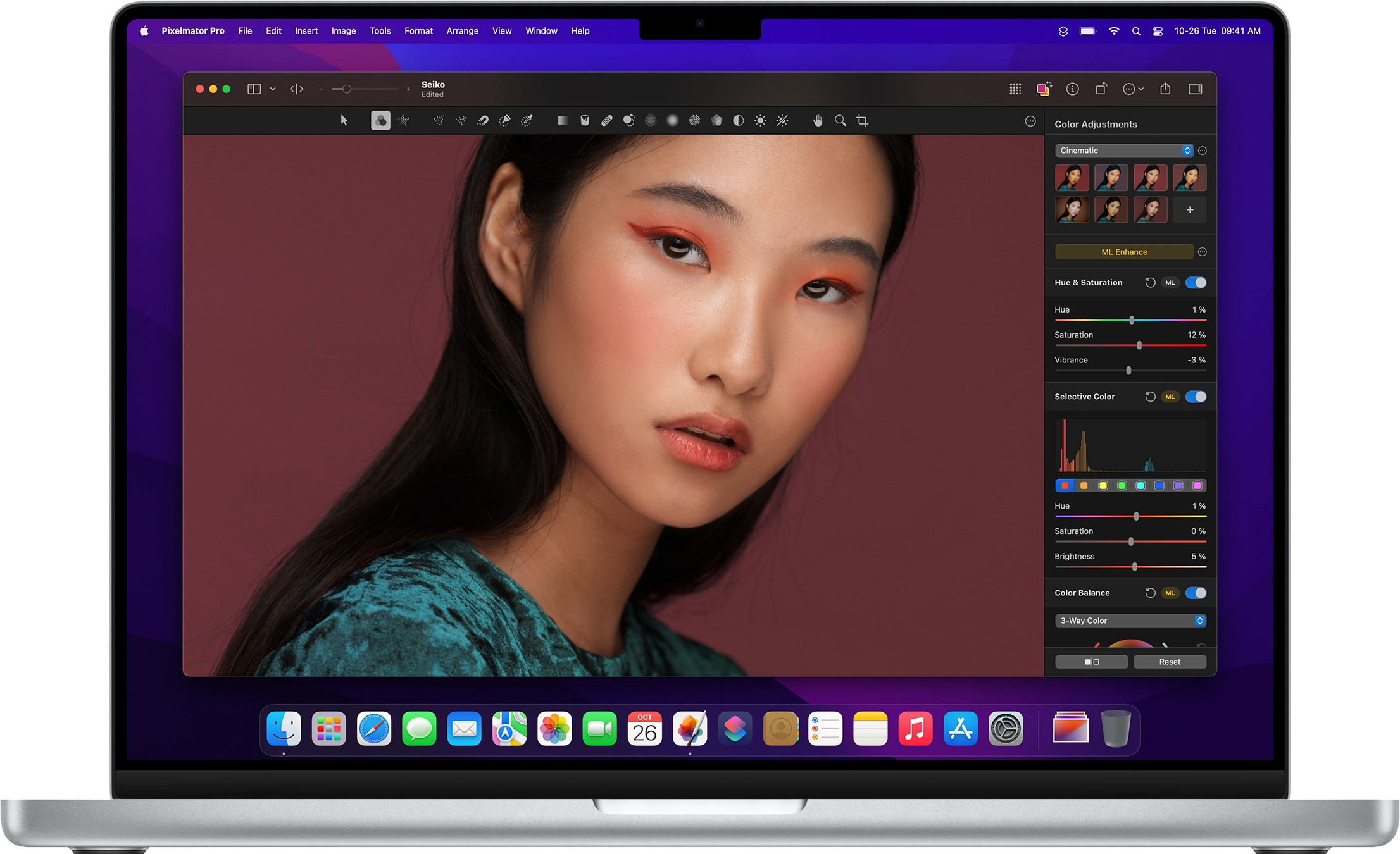1400x854 pixels.
Task: Open the Image menu in the menu bar
Action: point(343,30)
